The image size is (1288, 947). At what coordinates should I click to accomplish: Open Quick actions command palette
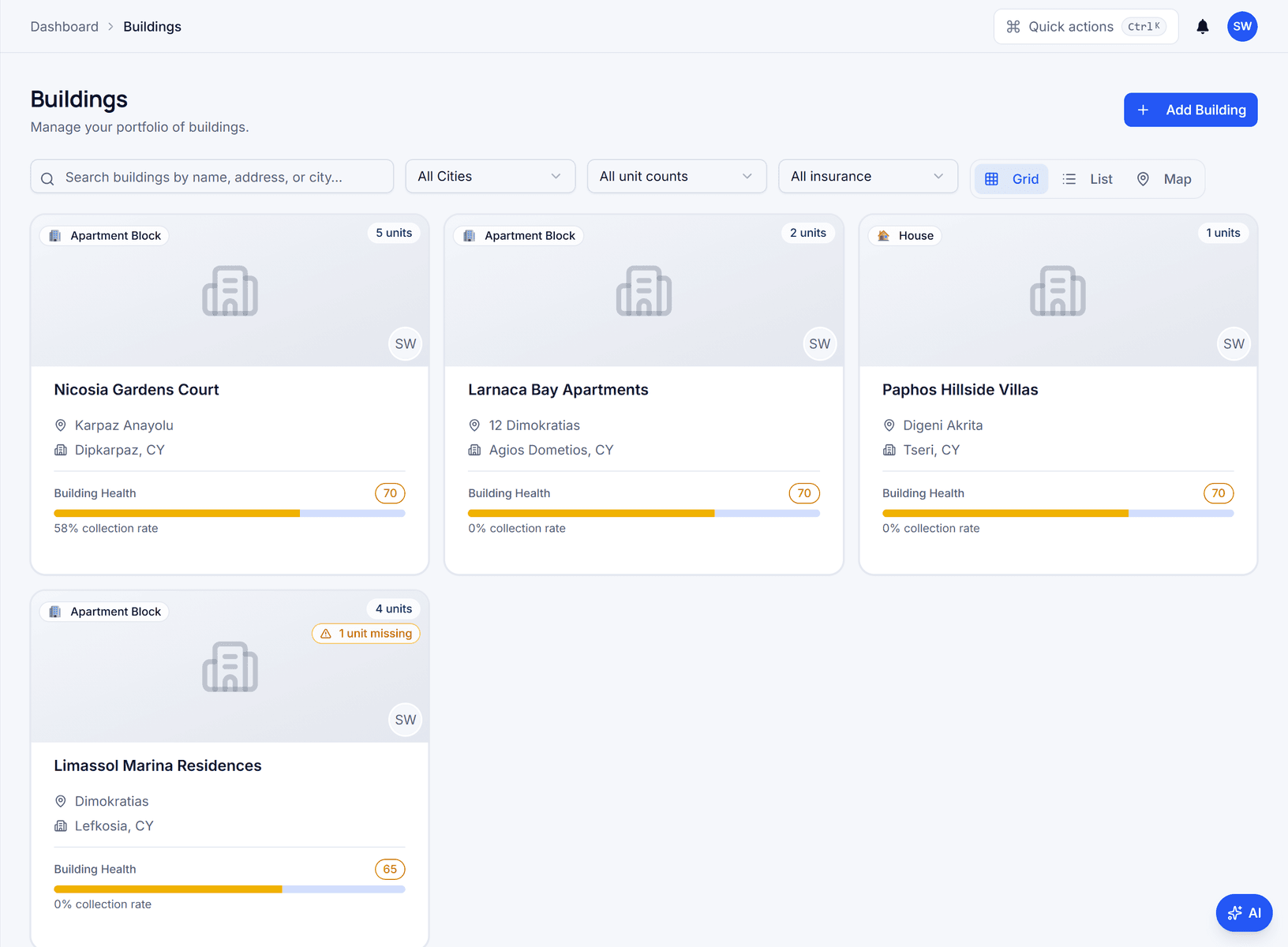1086,27
